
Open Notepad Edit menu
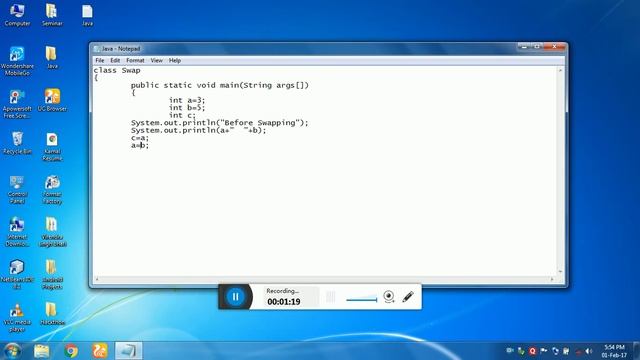point(115,60)
